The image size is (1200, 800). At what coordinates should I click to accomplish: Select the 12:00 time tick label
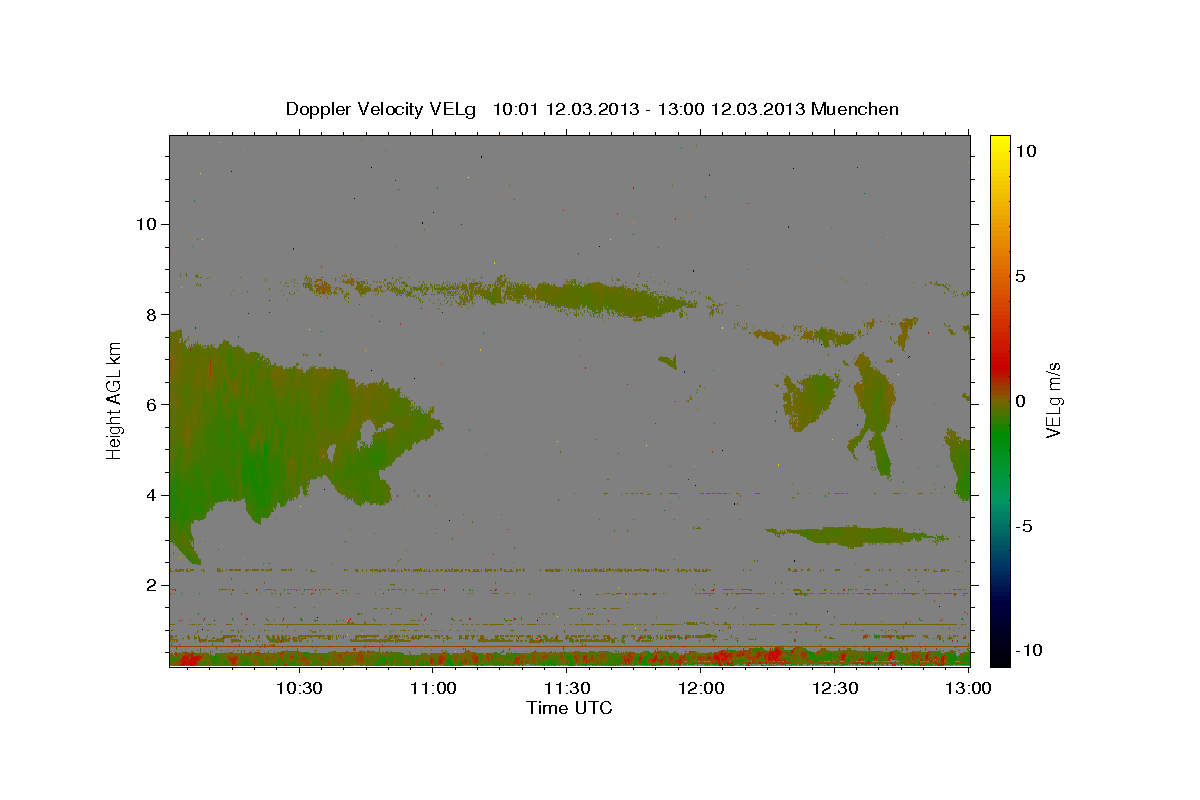pyautogui.click(x=702, y=688)
